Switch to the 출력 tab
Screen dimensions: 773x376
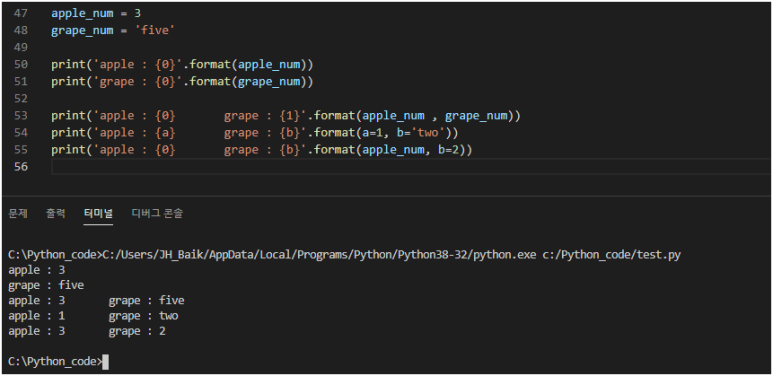[56, 213]
